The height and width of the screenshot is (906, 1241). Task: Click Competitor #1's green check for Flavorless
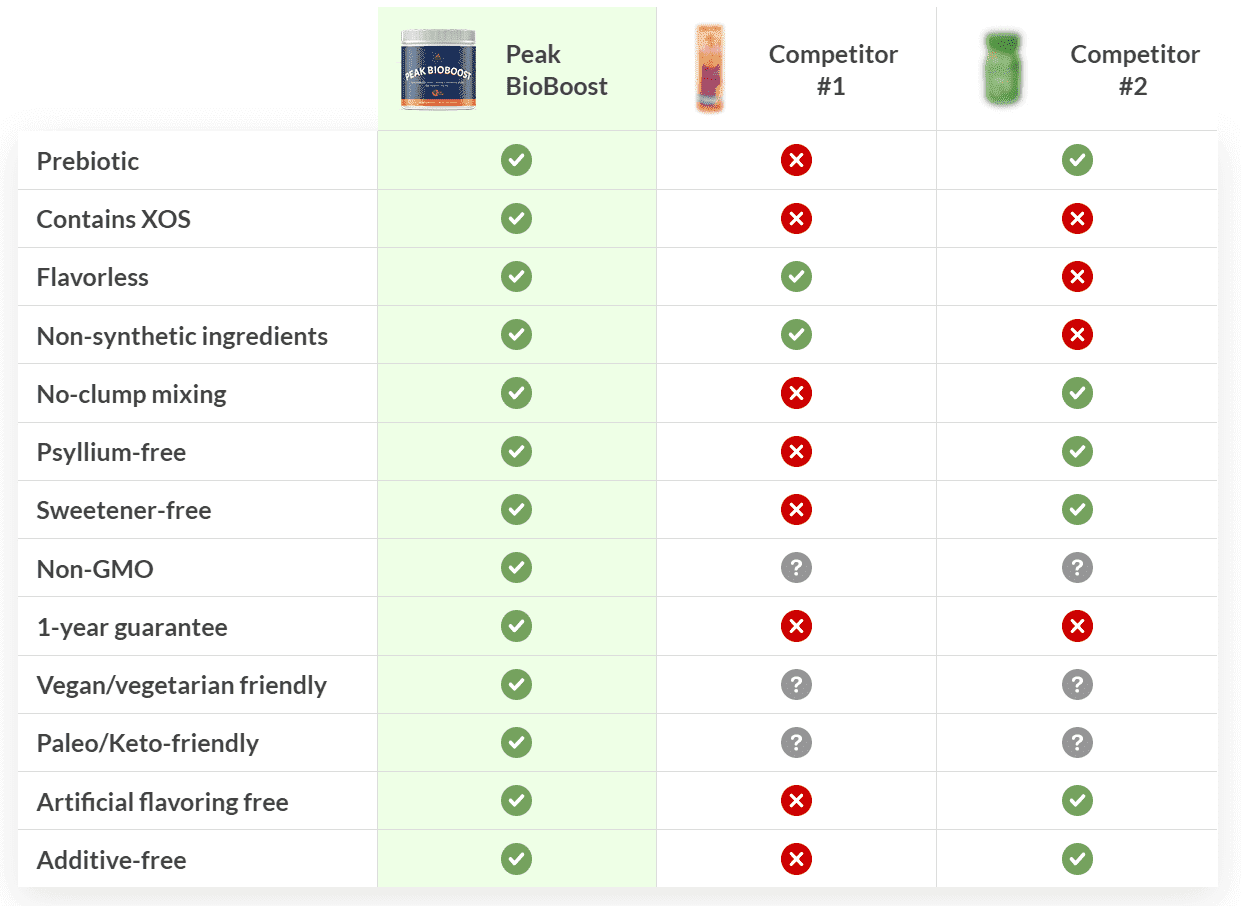(x=796, y=276)
